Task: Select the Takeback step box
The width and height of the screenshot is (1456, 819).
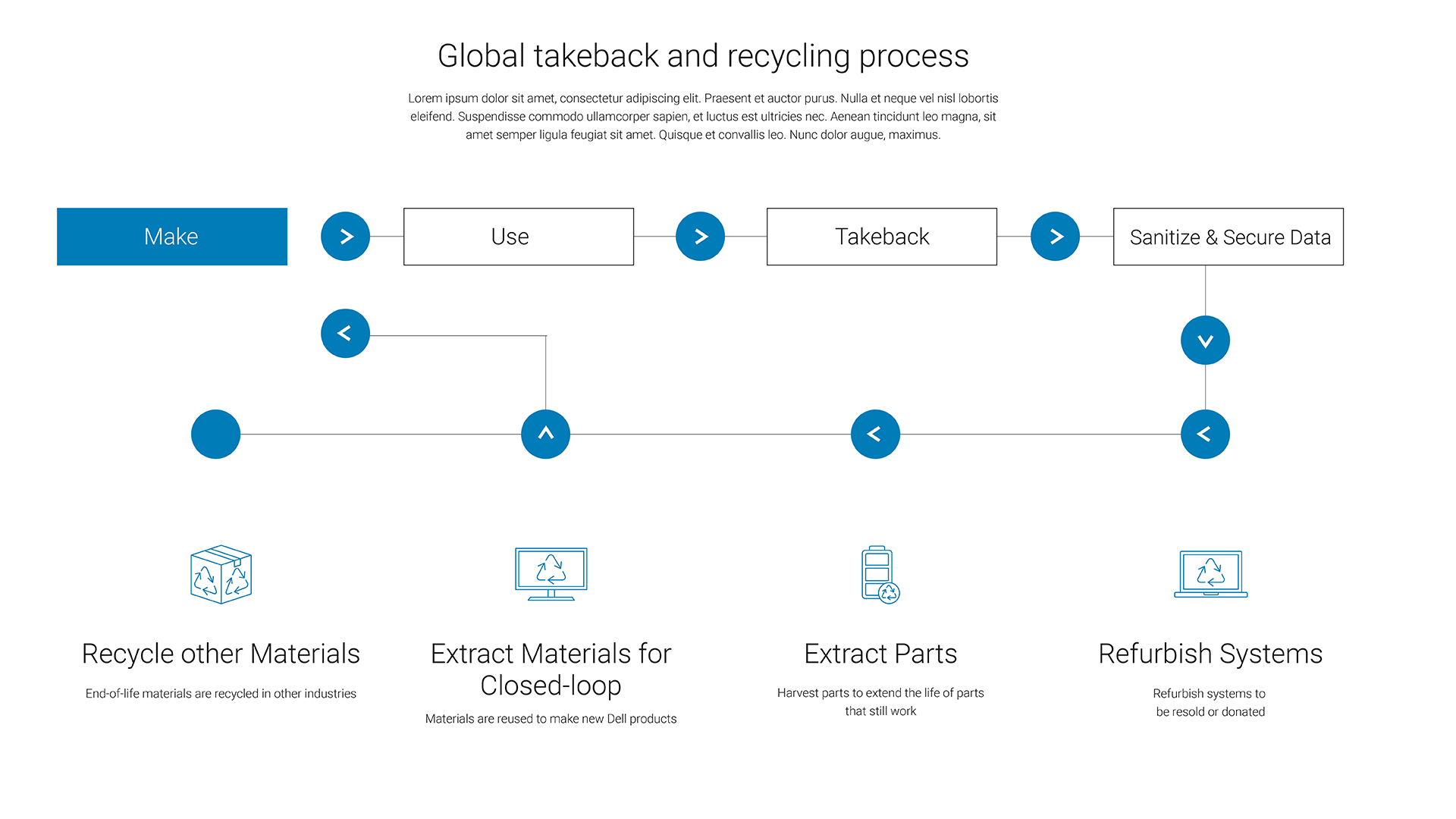Action: [882, 237]
